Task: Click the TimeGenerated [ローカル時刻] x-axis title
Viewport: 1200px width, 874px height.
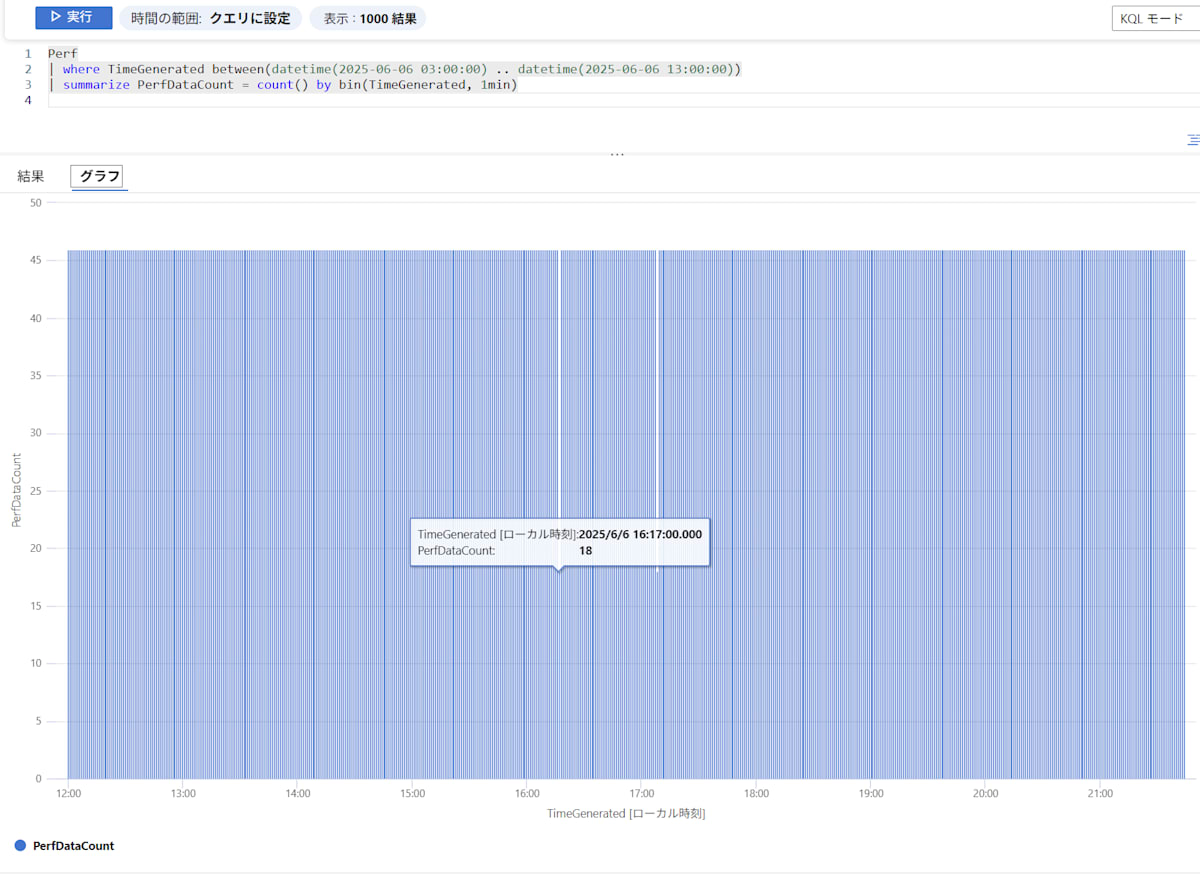Action: (626, 814)
